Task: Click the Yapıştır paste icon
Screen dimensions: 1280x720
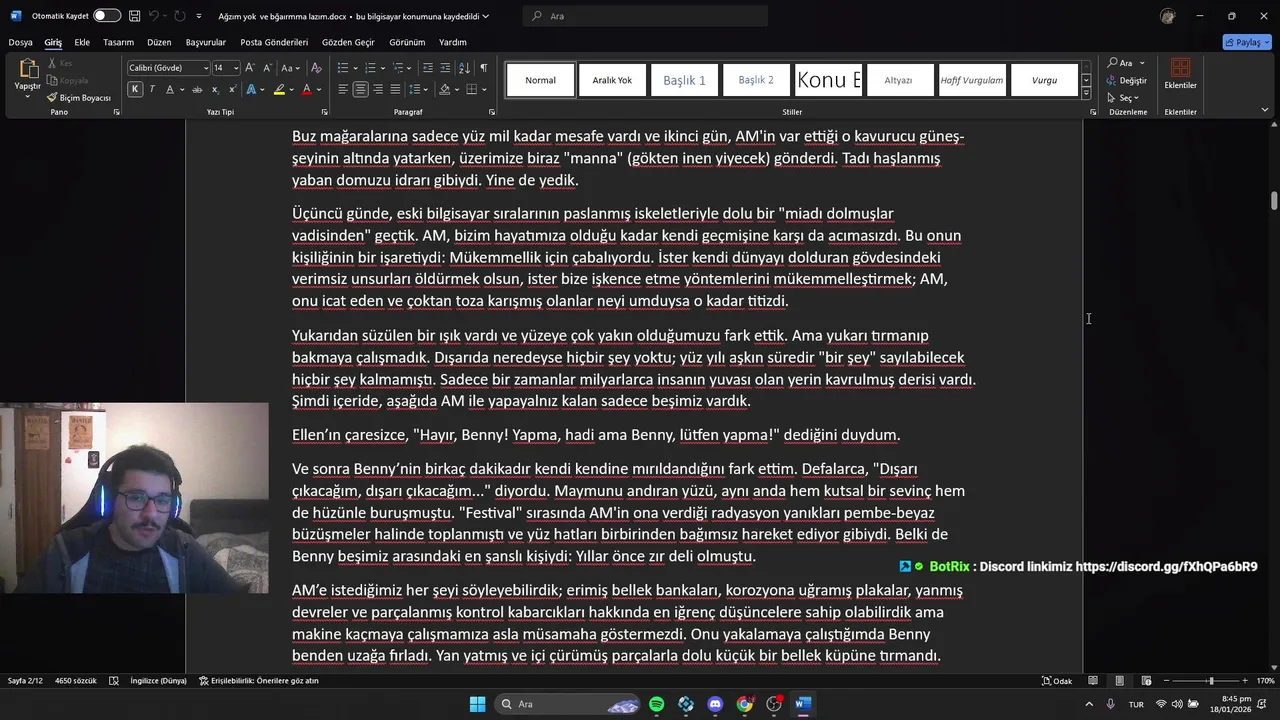Action: (x=27, y=70)
